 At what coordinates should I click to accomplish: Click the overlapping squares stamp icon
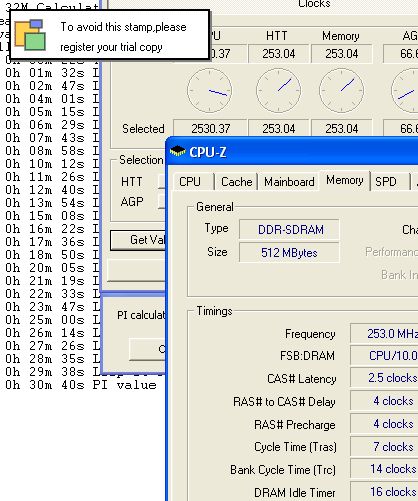tap(30, 35)
